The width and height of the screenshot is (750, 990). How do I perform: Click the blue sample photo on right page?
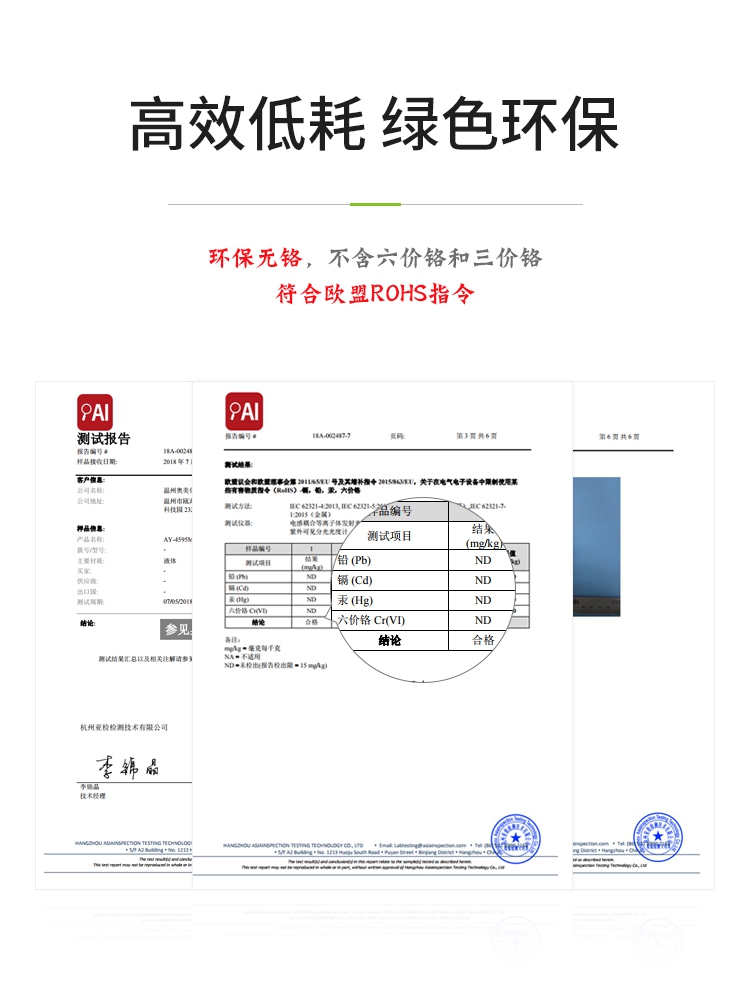pos(597,547)
